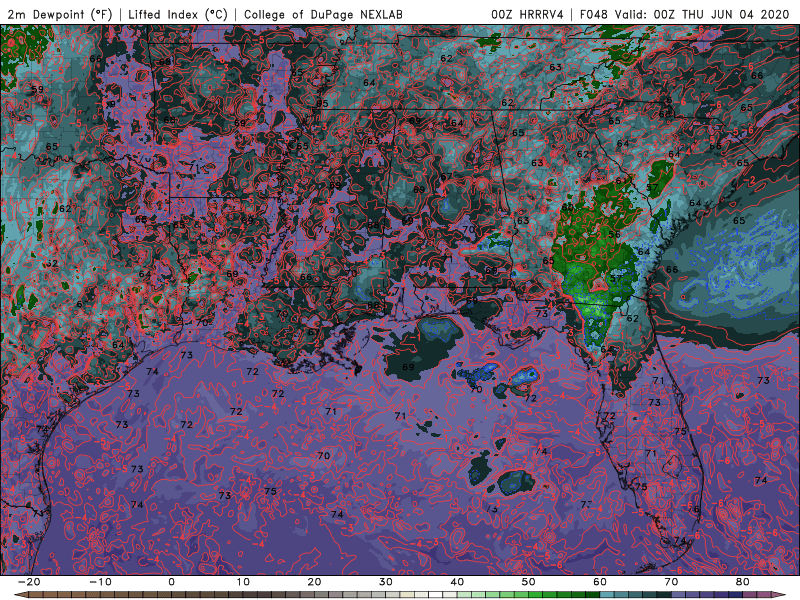Click the -20 label on the color scale
This screenshot has width=800, height=600.
[x=29, y=582]
